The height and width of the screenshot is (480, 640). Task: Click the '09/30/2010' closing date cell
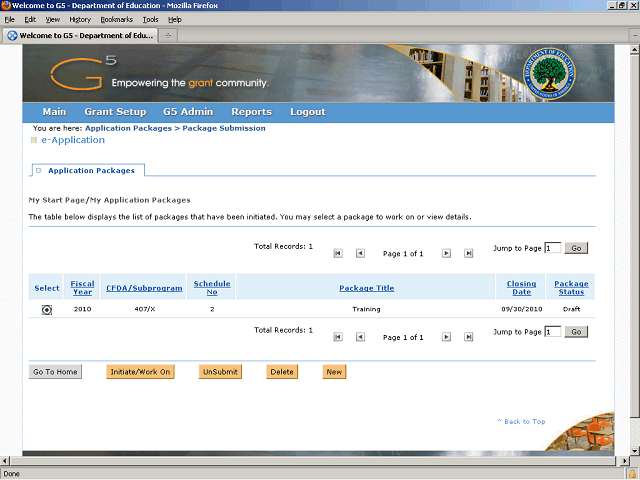[x=522, y=309]
